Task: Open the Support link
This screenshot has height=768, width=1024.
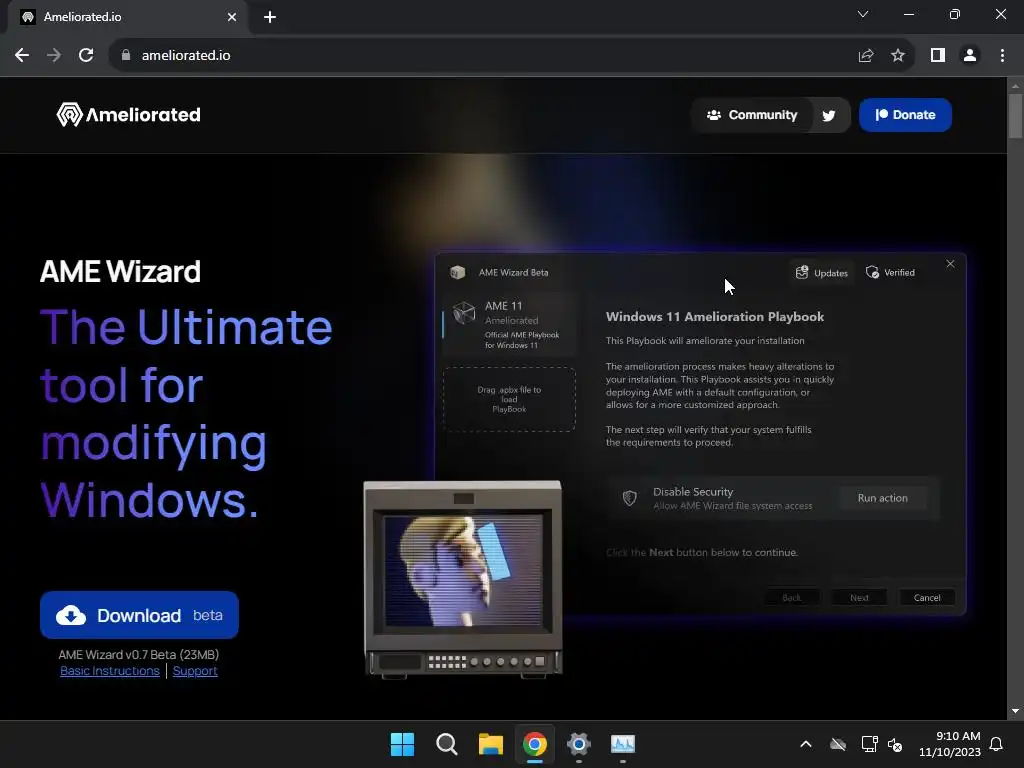Action: click(x=195, y=671)
